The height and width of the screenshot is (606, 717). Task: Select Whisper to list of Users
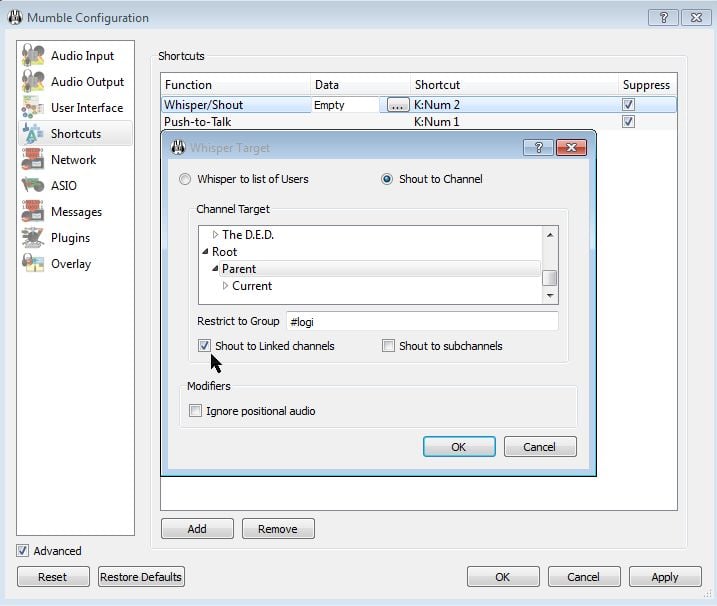[x=184, y=179]
